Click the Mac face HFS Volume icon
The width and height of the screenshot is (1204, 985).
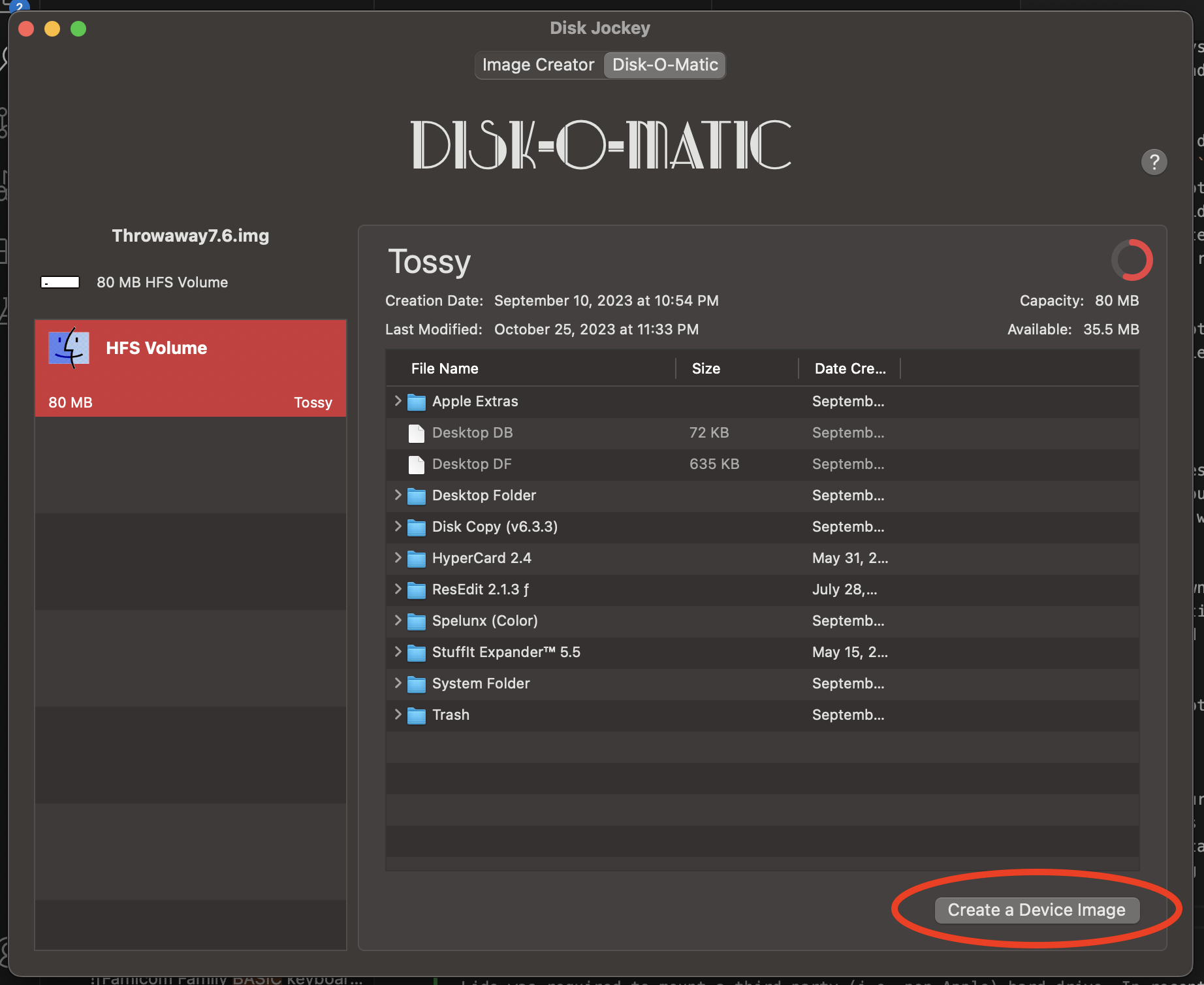click(x=69, y=347)
